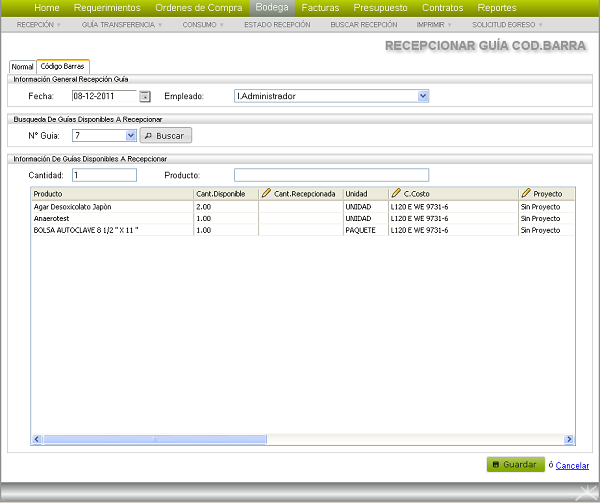Open BUSCAR RECEPCIÓN page

coord(364,25)
